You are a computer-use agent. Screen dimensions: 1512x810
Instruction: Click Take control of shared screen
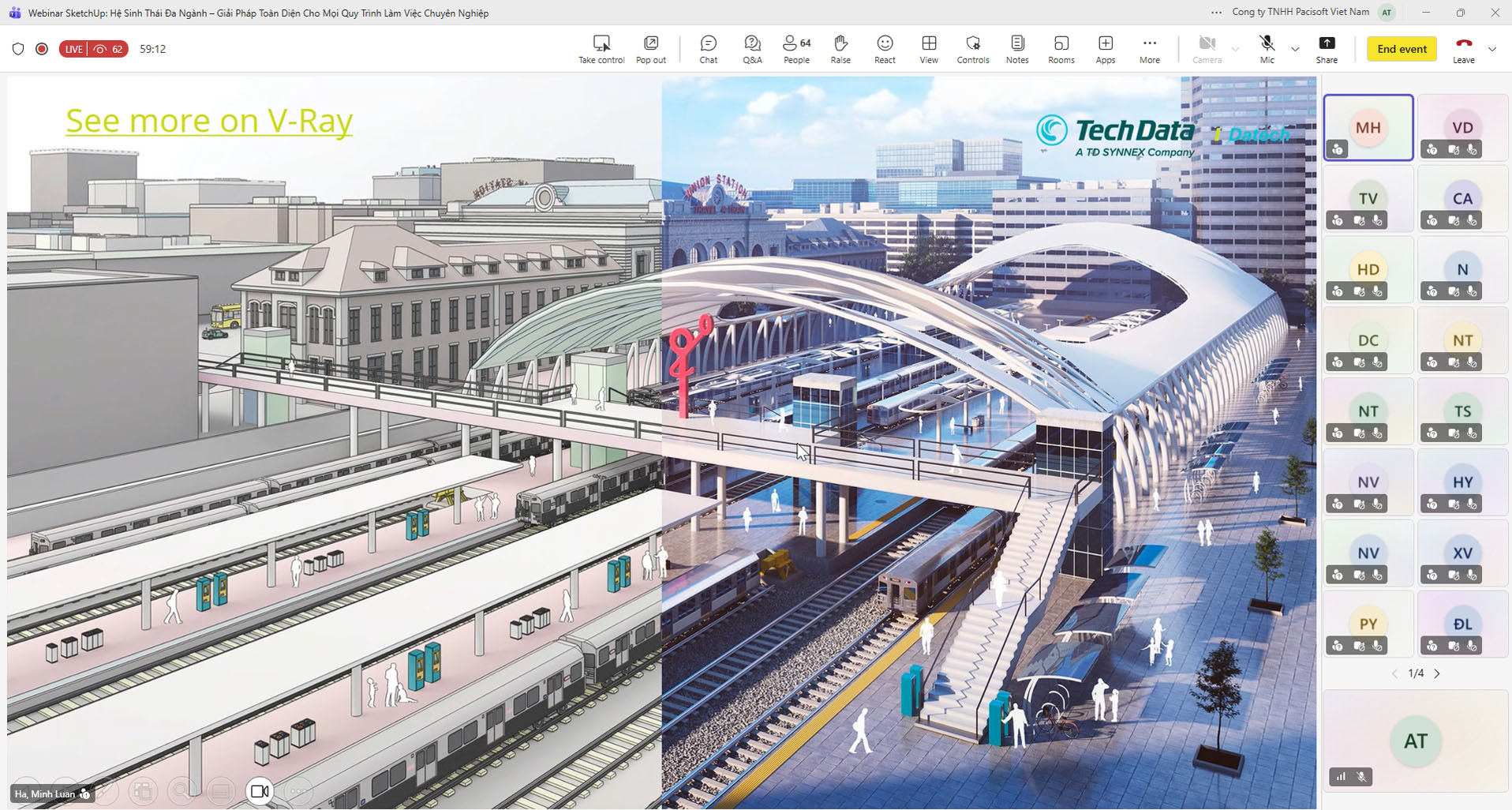tap(601, 48)
